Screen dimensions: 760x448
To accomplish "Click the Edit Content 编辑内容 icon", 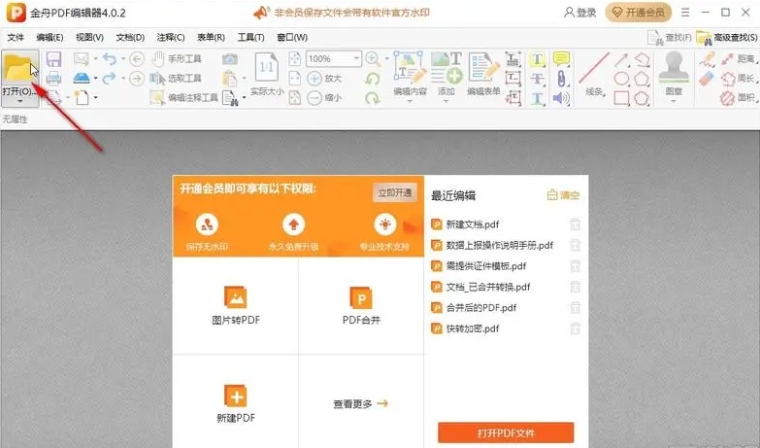I will pos(410,68).
